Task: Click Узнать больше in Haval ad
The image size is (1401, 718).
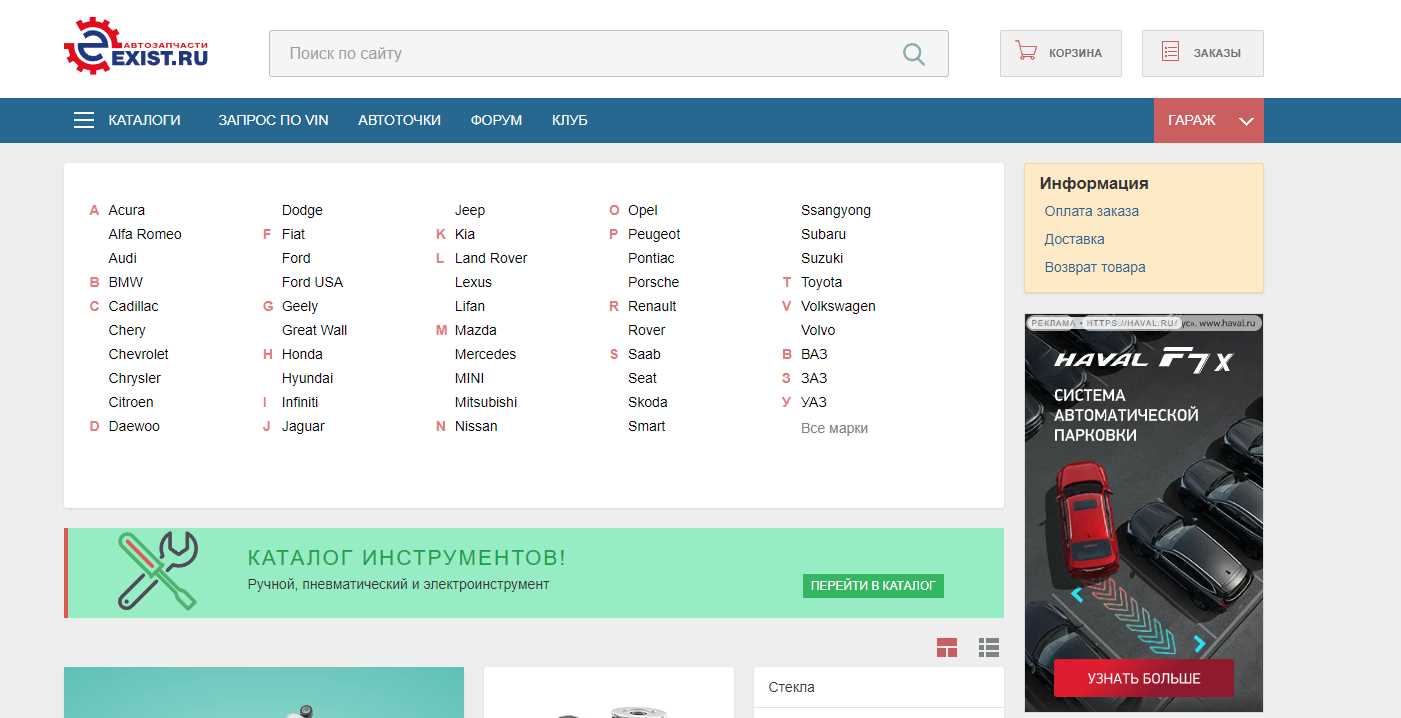Action: 1143,678
